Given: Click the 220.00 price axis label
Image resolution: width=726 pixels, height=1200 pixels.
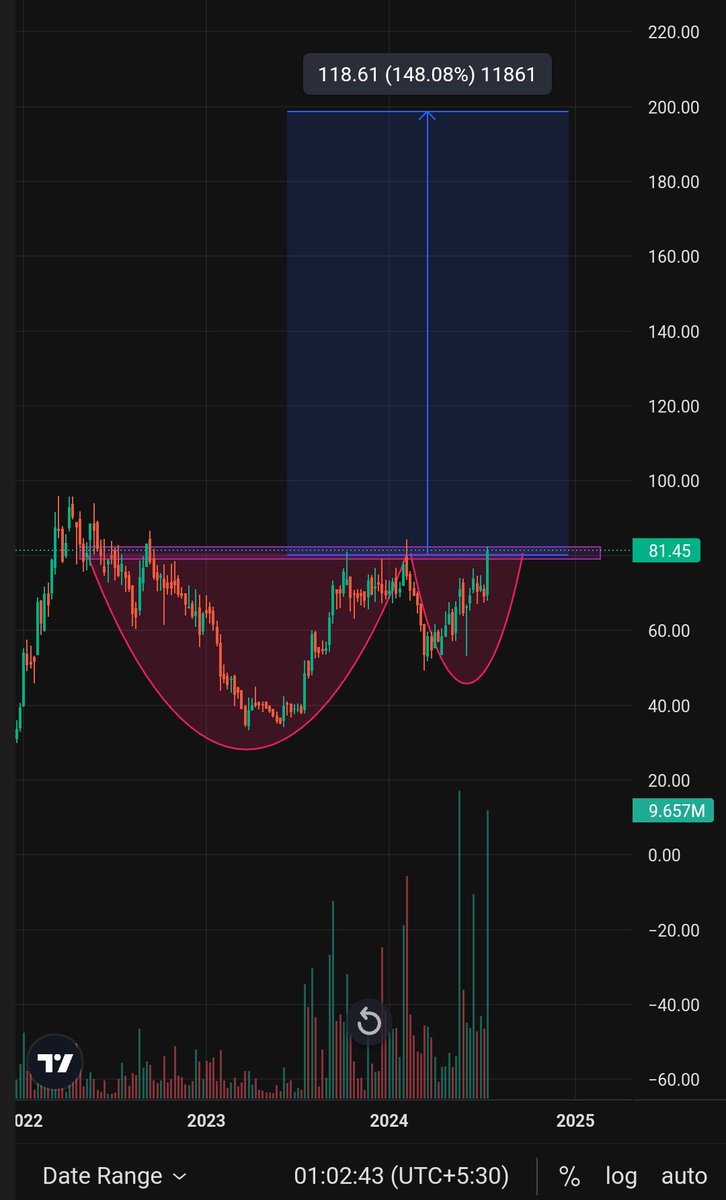Looking at the screenshot, I should click(673, 32).
